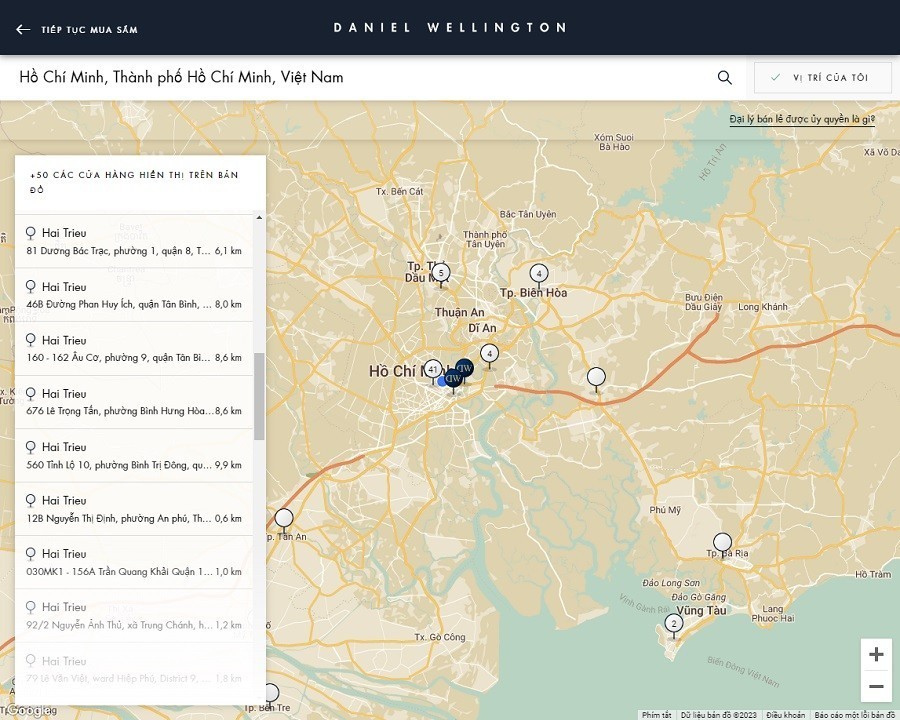Click the store list scrollbar thumb
This screenshot has width=900, height=720.
pos(259,396)
